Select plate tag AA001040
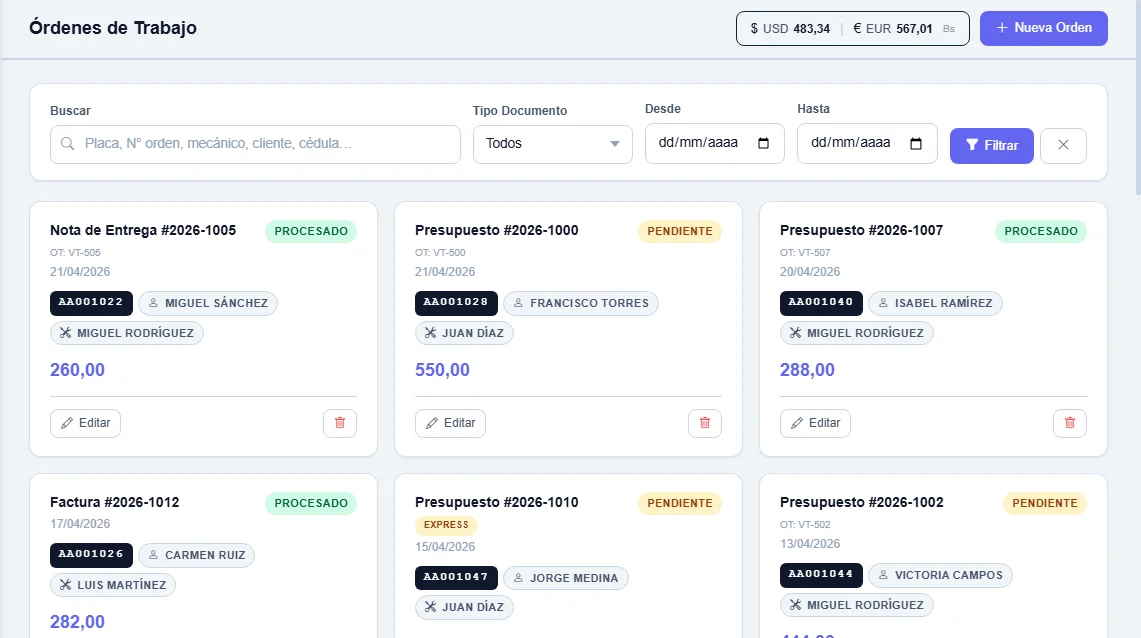This screenshot has height=638, width=1141. 821,303
